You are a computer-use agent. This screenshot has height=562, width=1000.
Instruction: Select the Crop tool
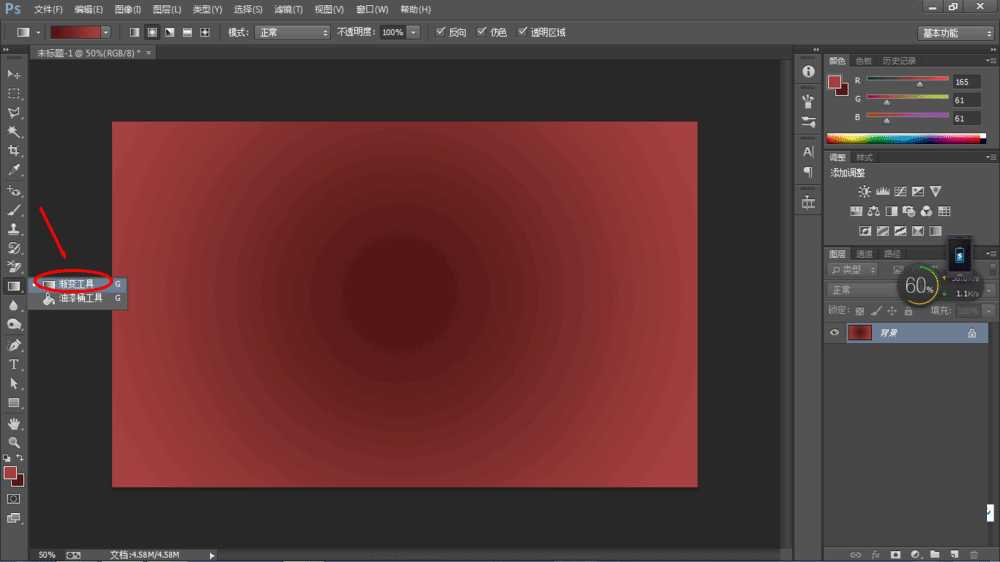pos(14,151)
